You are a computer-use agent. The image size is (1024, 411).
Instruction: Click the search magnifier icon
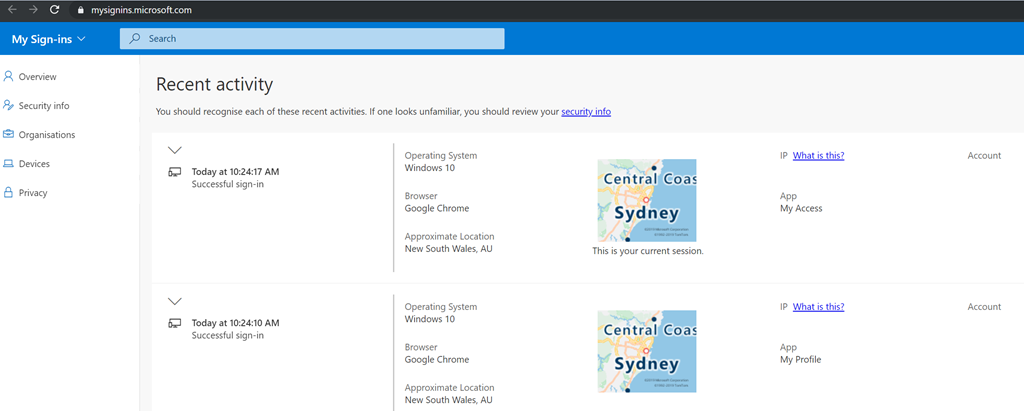135,39
